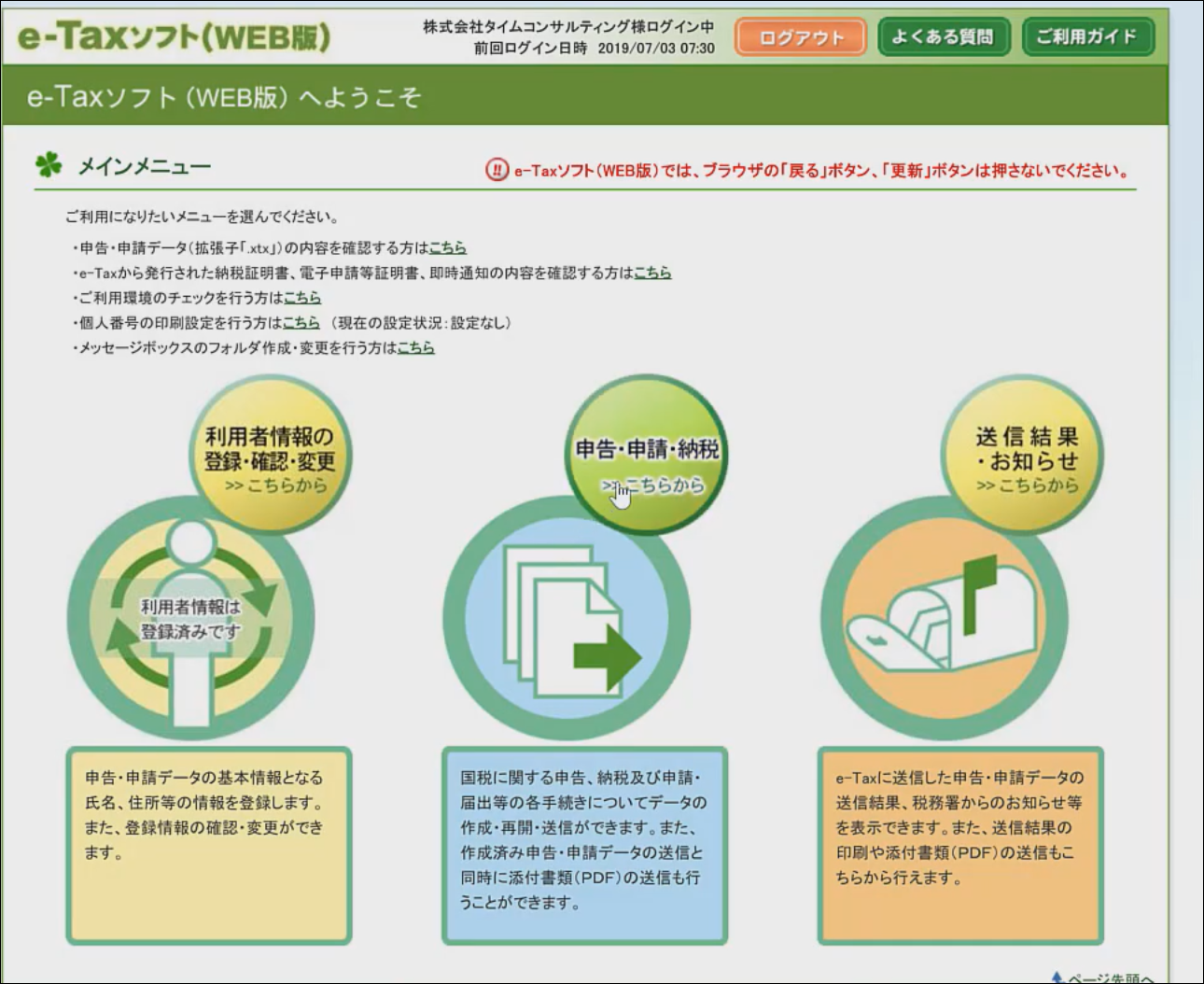This screenshot has height=984, width=1204.
Task: Open こちら link for ご利用環境のチェック
Action: click(x=301, y=298)
